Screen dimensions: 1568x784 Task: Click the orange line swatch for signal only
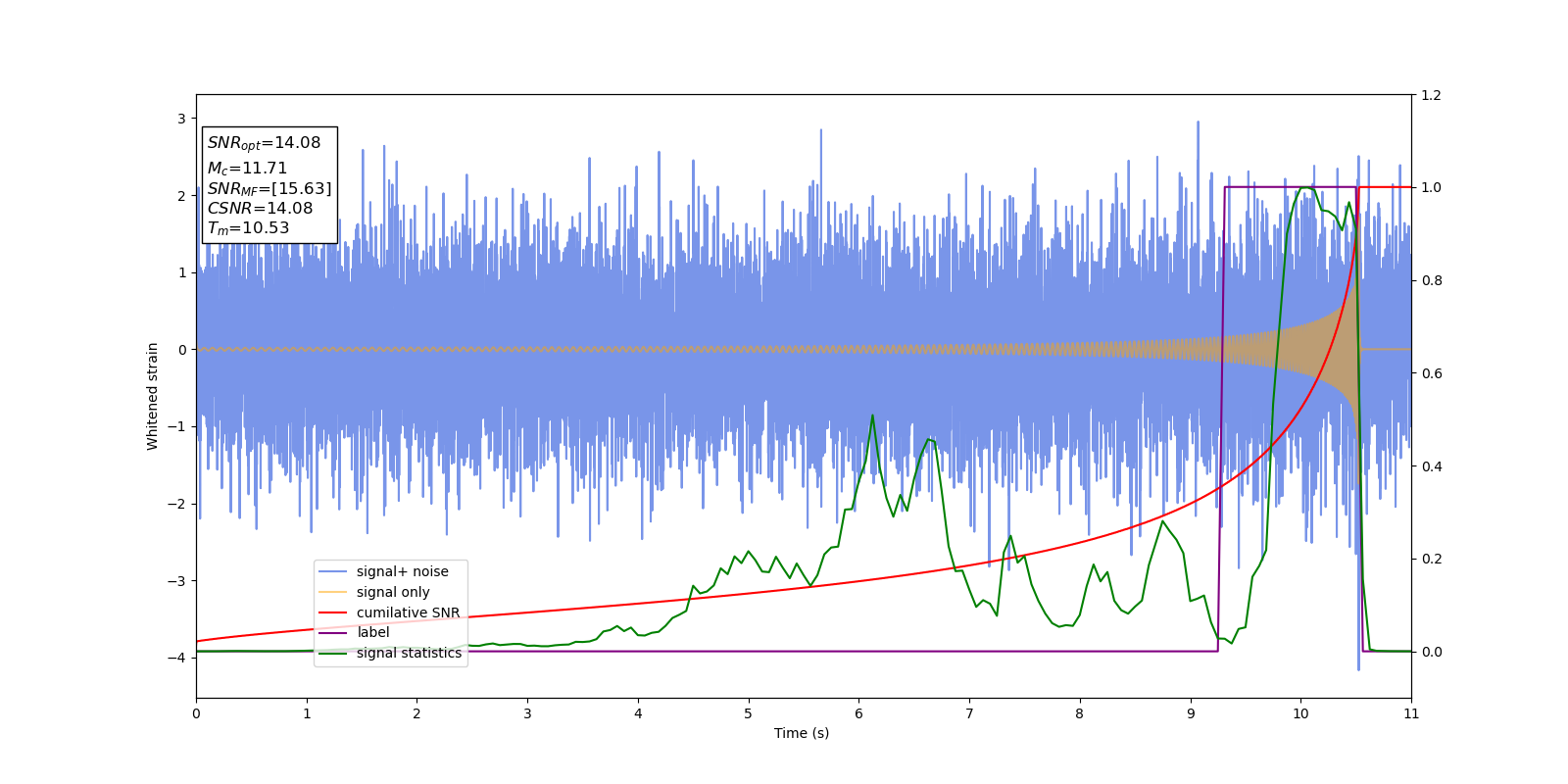(x=333, y=592)
